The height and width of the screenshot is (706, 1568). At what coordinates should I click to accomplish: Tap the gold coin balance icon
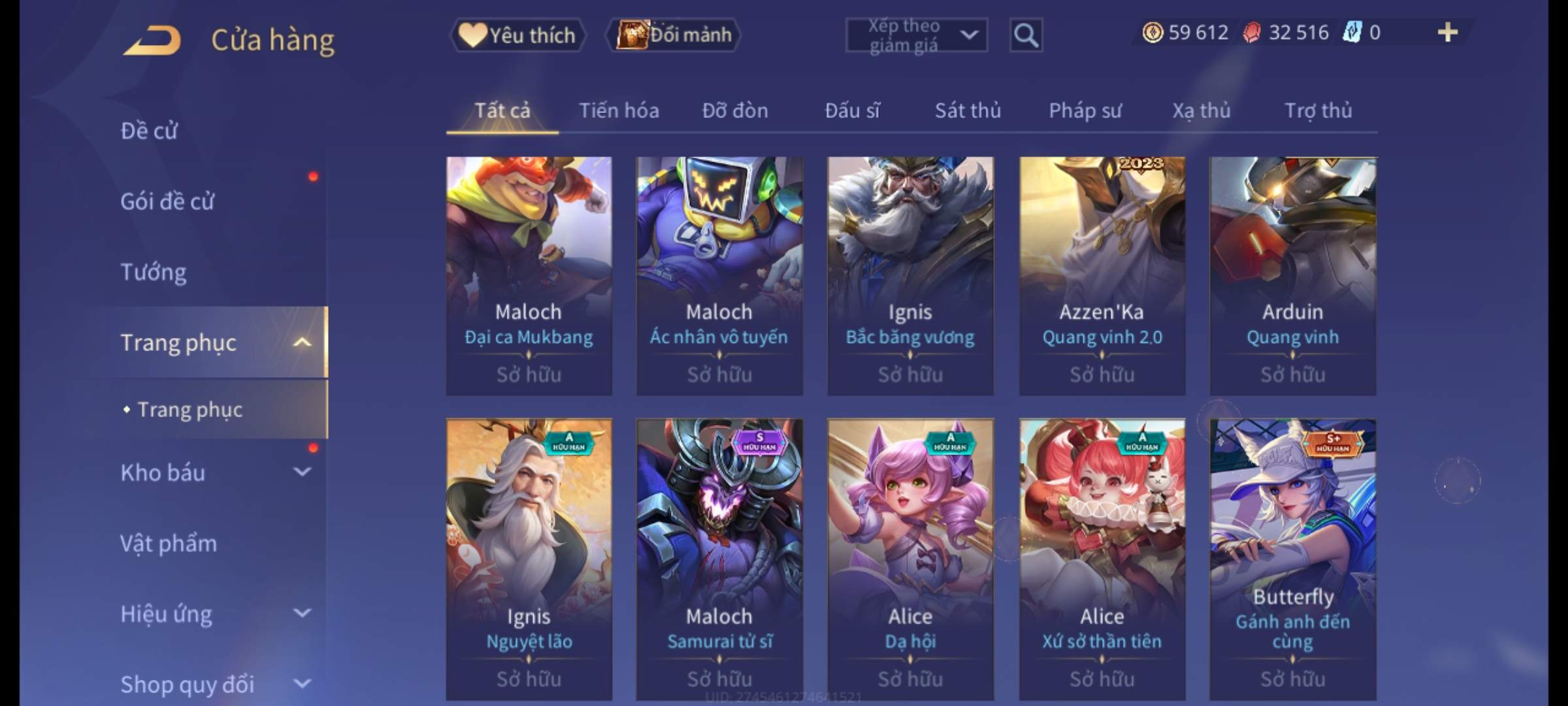pyautogui.click(x=1152, y=32)
